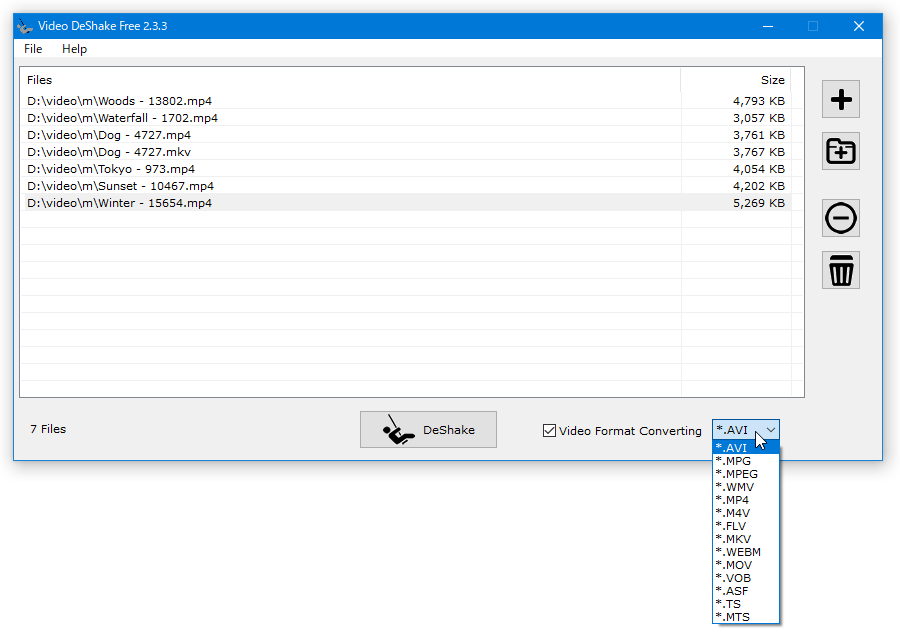This screenshot has height=632, width=900.
Task: Close the Video DeShake Free window
Action: [x=859, y=26]
